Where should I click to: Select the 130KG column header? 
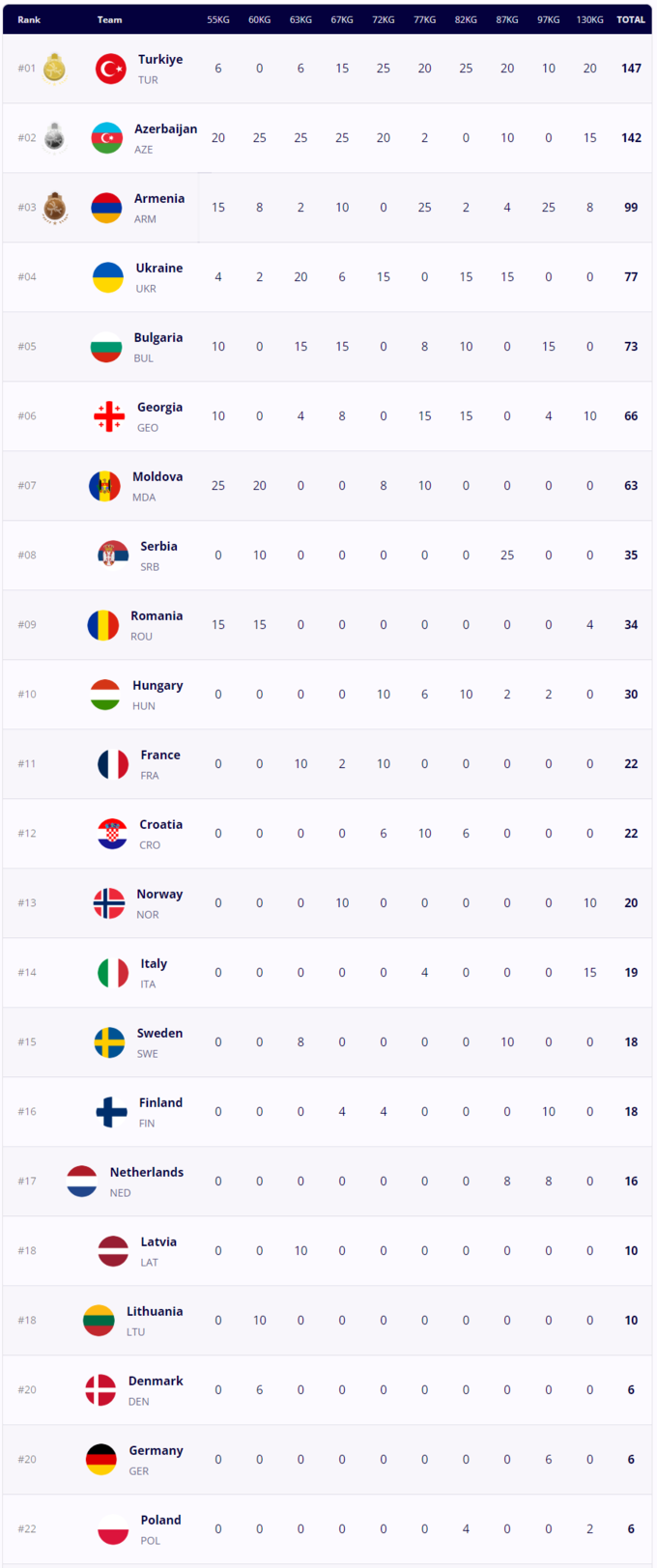(x=589, y=19)
